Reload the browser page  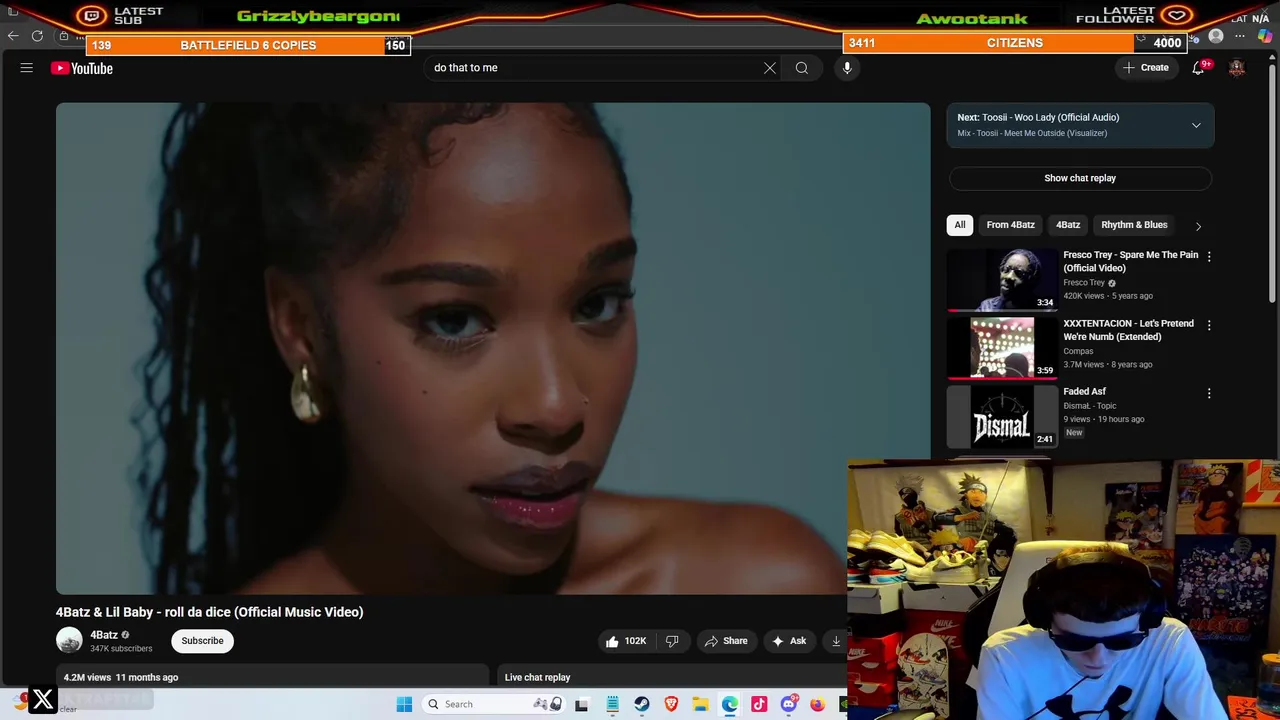pyautogui.click(x=37, y=36)
